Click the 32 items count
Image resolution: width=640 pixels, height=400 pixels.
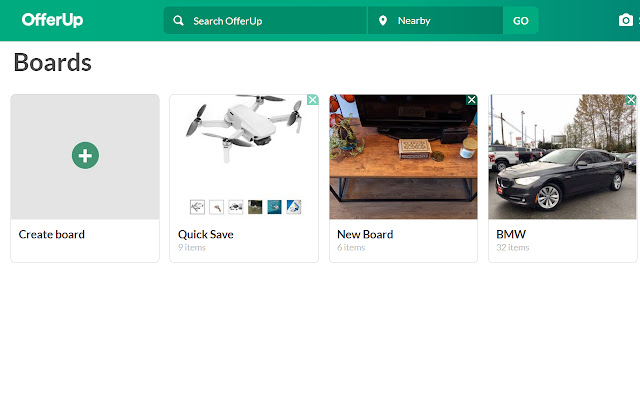(x=513, y=247)
